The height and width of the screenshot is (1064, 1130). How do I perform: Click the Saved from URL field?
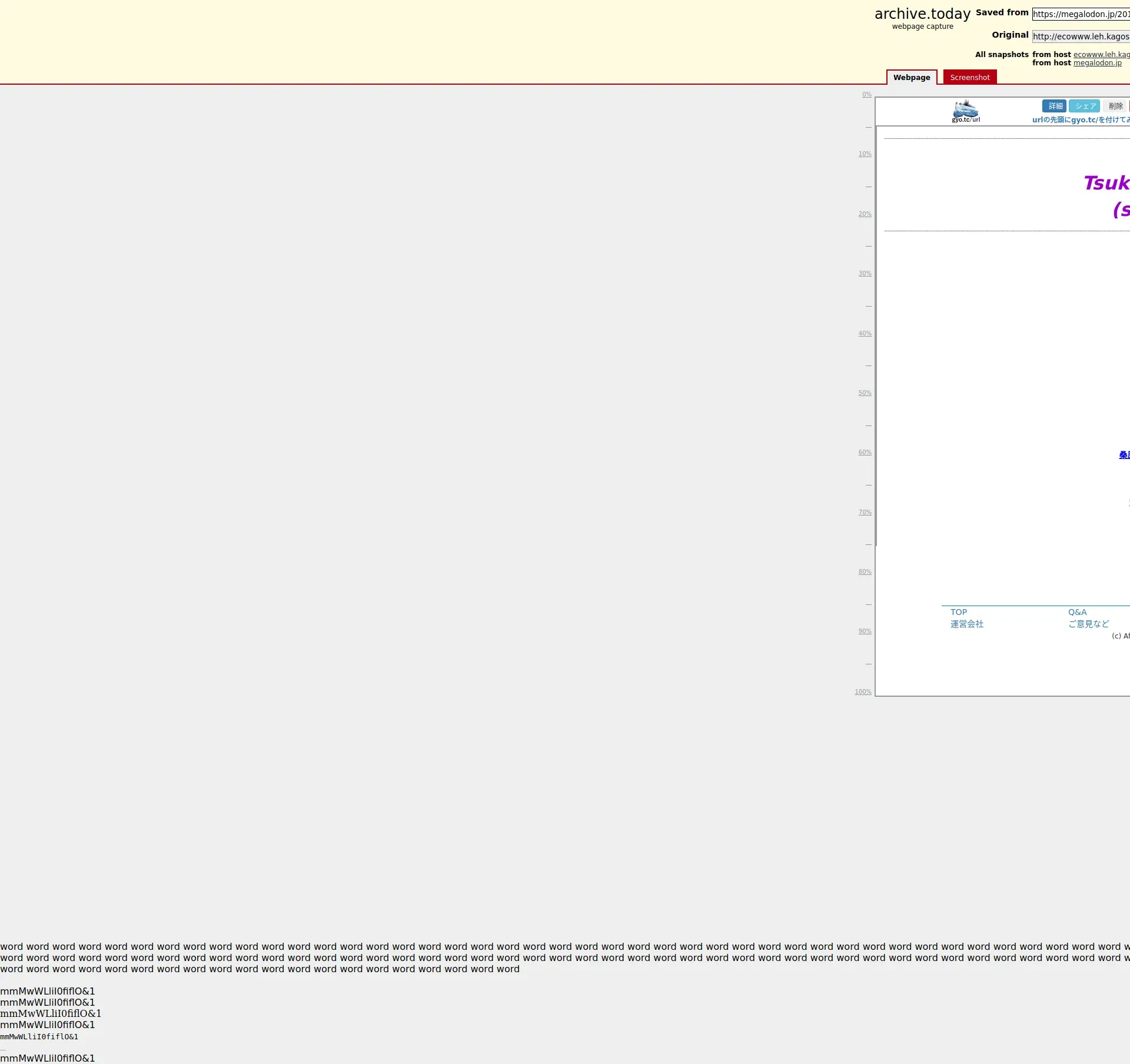[x=1081, y=14]
